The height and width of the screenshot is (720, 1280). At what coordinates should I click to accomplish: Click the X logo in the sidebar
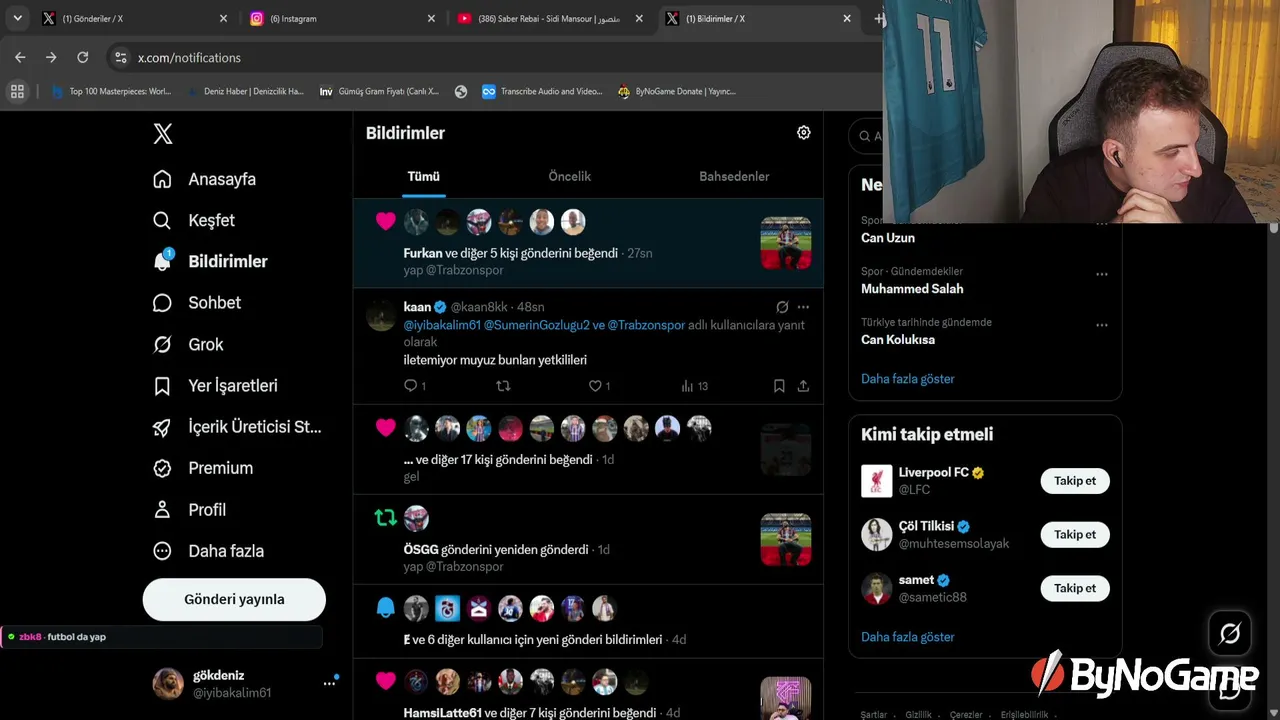click(x=163, y=134)
